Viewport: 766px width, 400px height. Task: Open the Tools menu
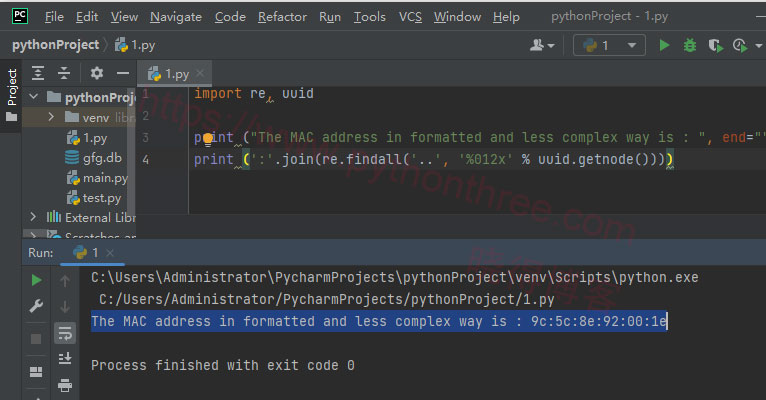tap(369, 17)
